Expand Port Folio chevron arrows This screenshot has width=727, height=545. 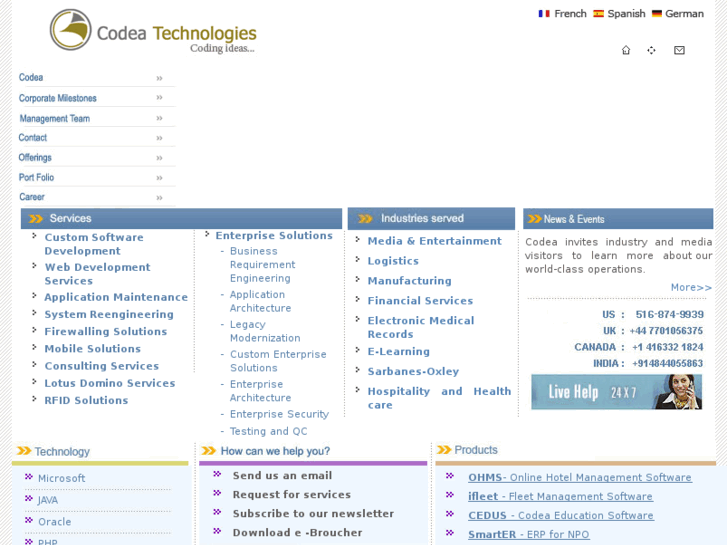(159, 178)
